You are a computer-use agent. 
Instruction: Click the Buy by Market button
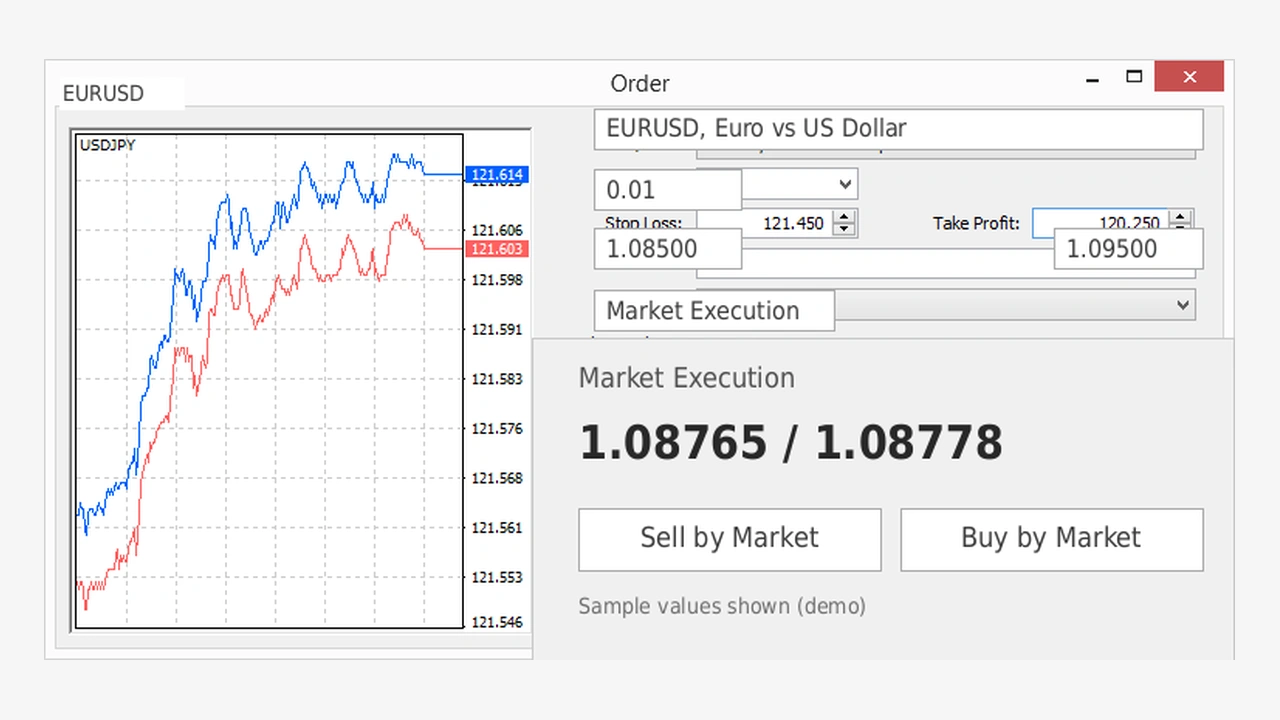click(x=1051, y=540)
